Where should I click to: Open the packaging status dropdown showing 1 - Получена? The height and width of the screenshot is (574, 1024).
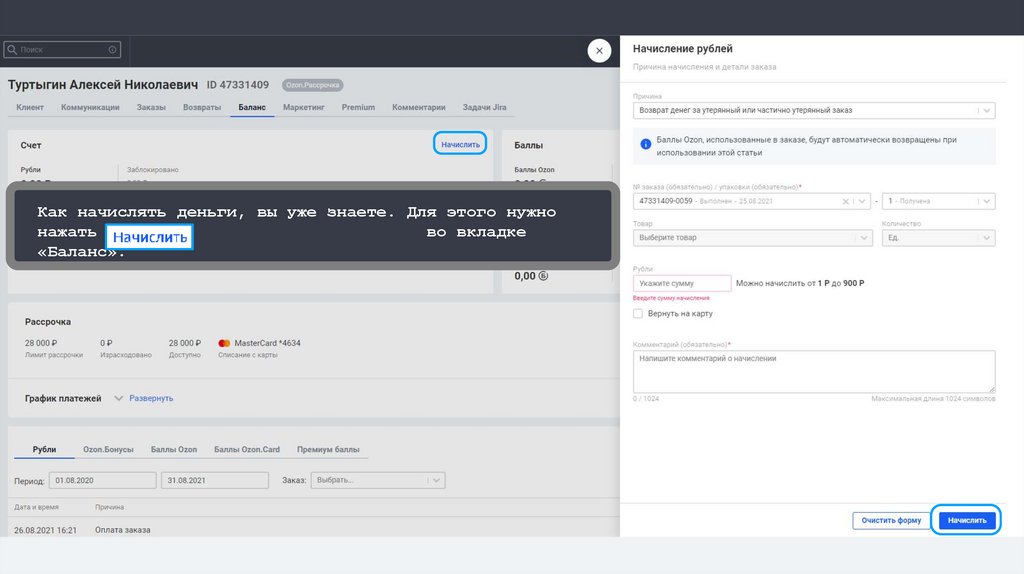938,201
